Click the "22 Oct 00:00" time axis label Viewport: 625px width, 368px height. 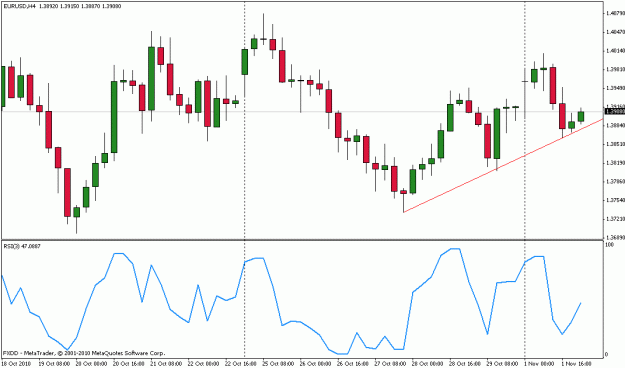pos(203,364)
